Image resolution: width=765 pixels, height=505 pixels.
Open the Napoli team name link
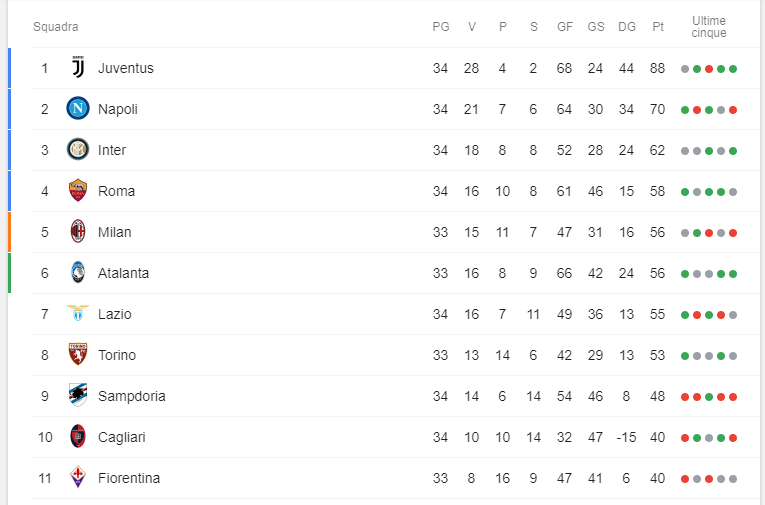tap(118, 109)
